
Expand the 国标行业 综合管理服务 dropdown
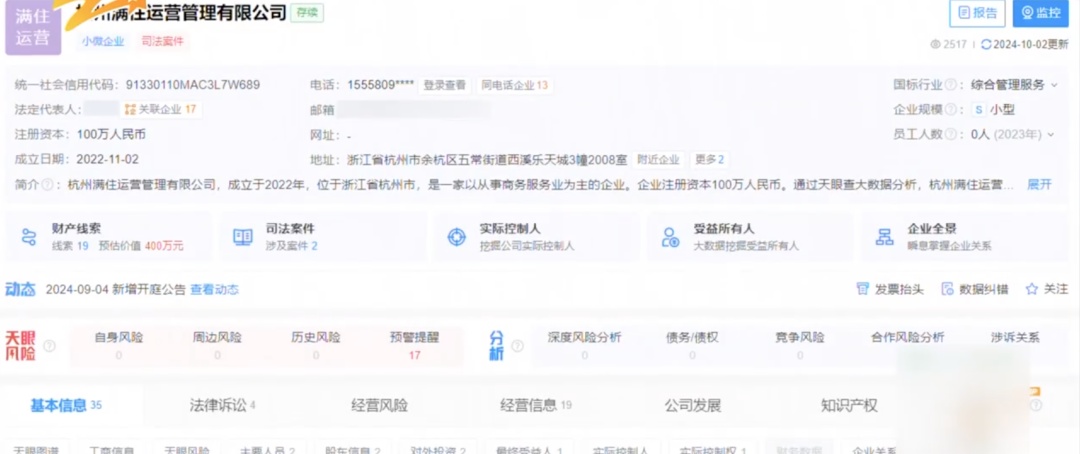1054,85
